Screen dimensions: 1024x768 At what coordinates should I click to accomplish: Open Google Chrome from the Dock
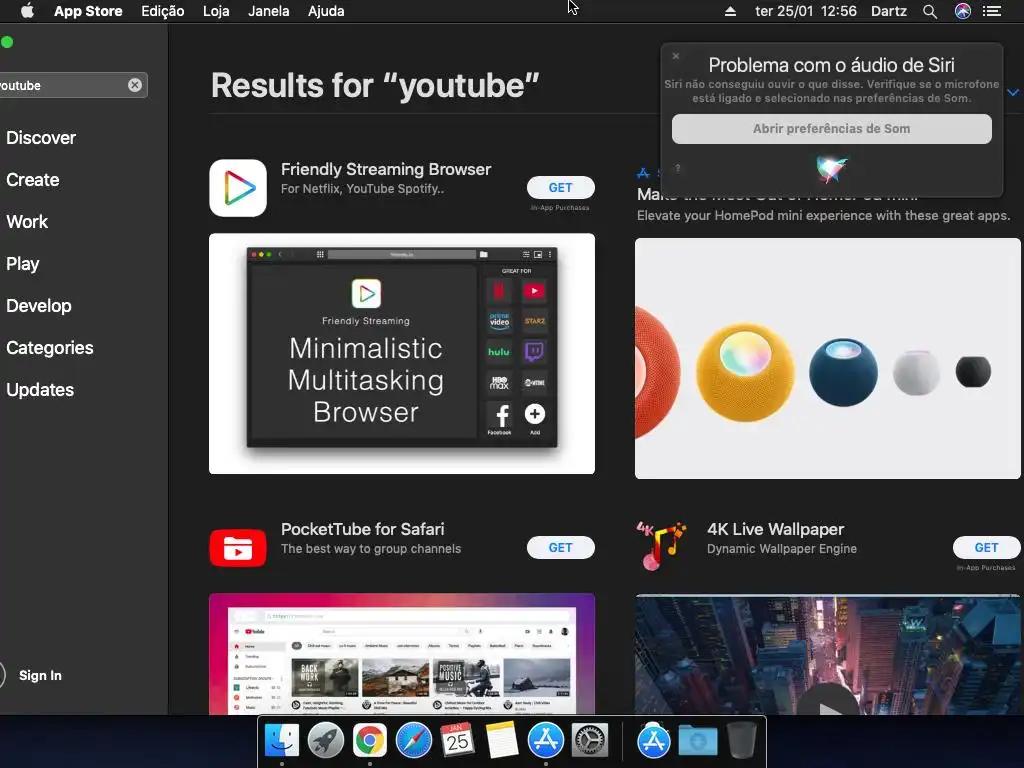point(370,741)
